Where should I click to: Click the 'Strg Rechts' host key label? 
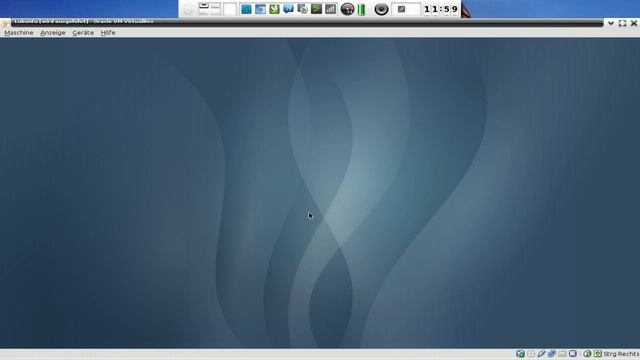tap(621, 354)
